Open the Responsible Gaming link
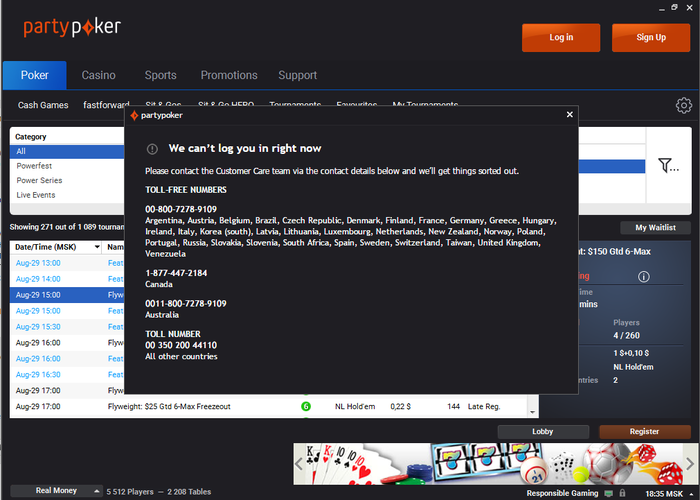 (x=562, y=493)
